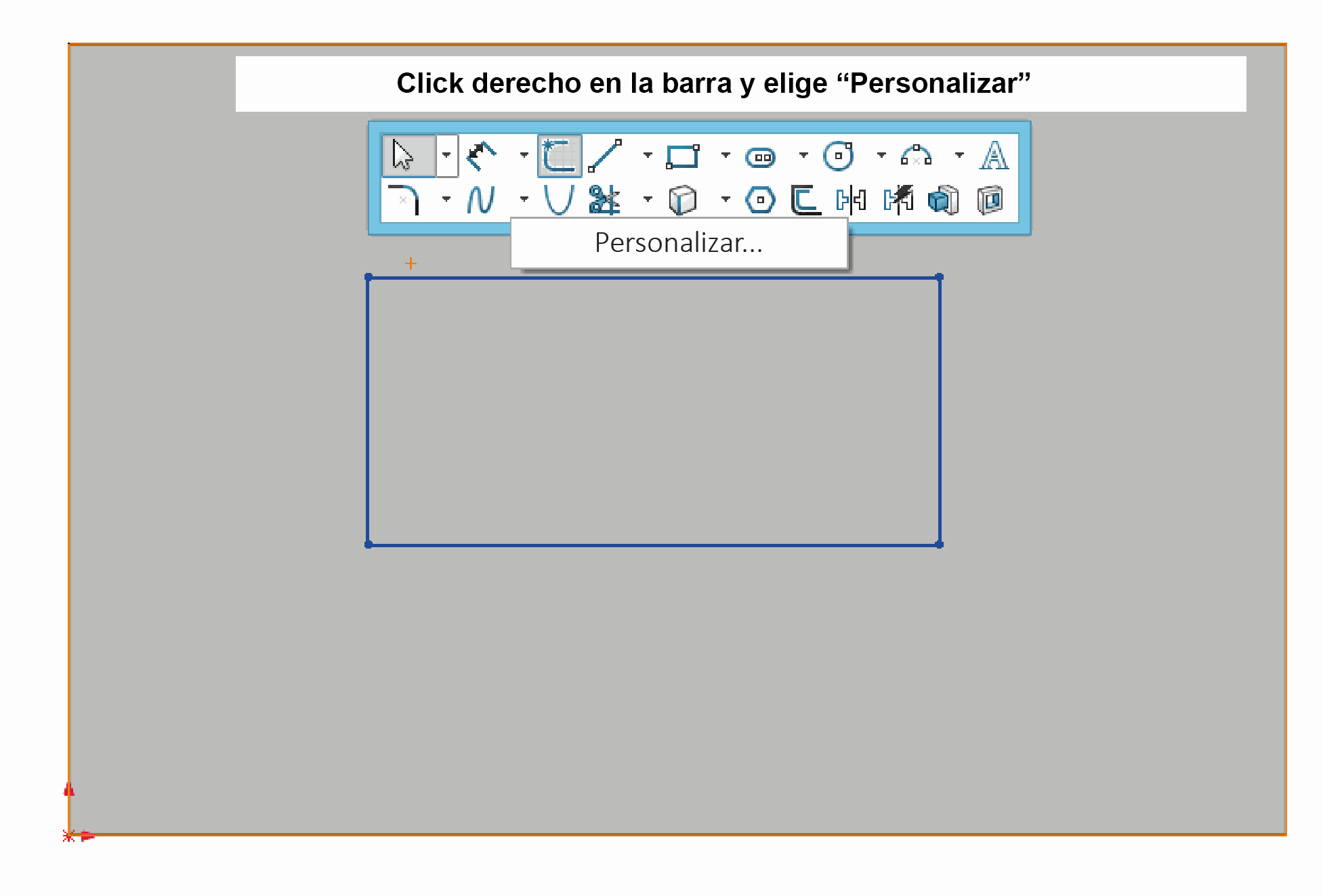Select the Polygon tool
The width and height of the screenshot is (1323, 896).
coord(760,200)
